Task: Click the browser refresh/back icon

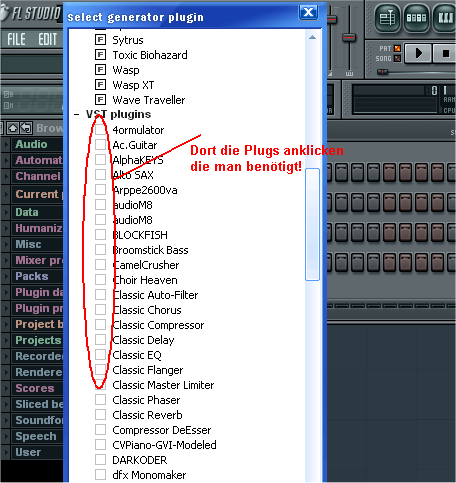Action: (x=26, y=128)
